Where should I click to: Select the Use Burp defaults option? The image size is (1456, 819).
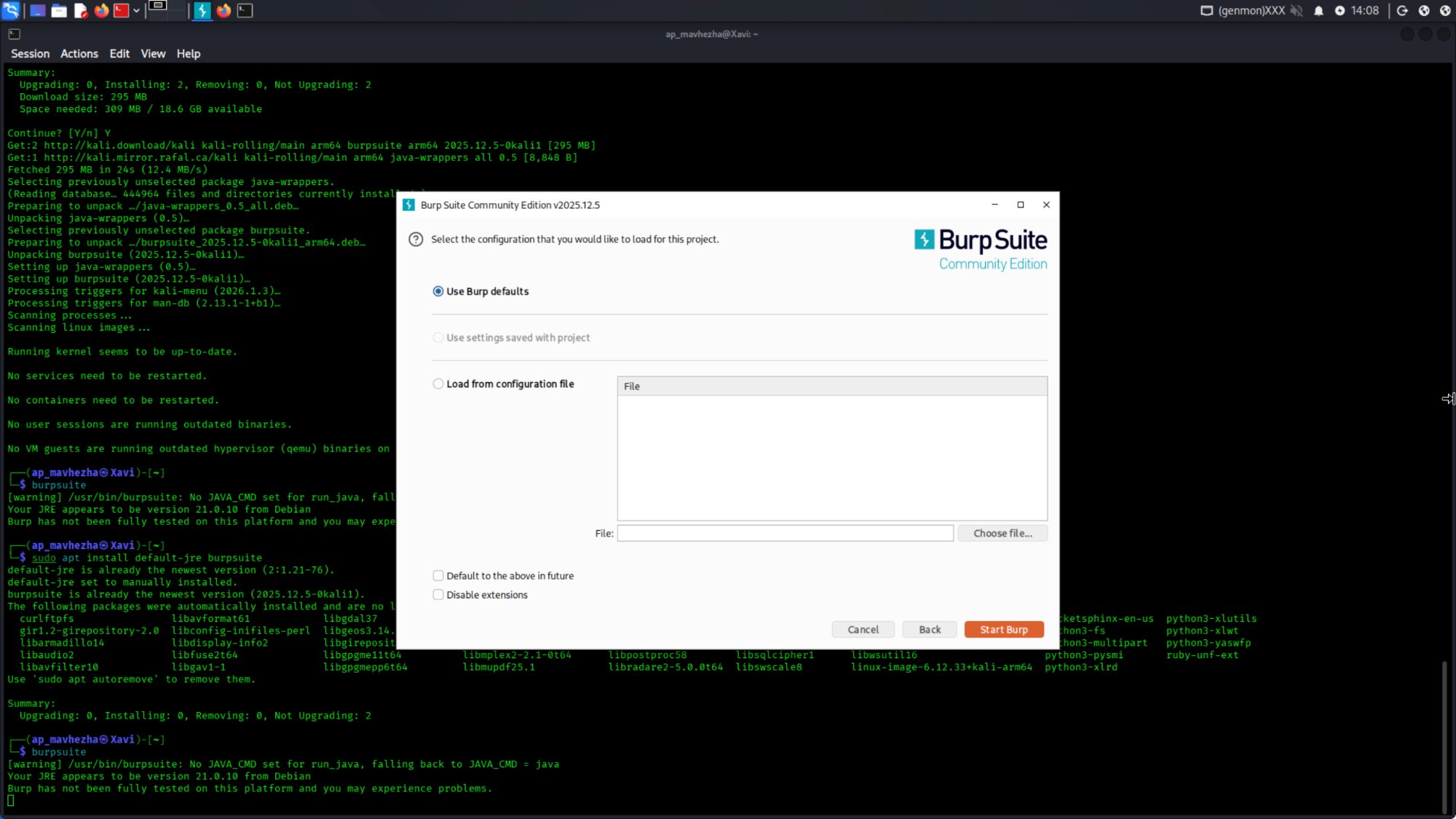(x=480, y=291)
